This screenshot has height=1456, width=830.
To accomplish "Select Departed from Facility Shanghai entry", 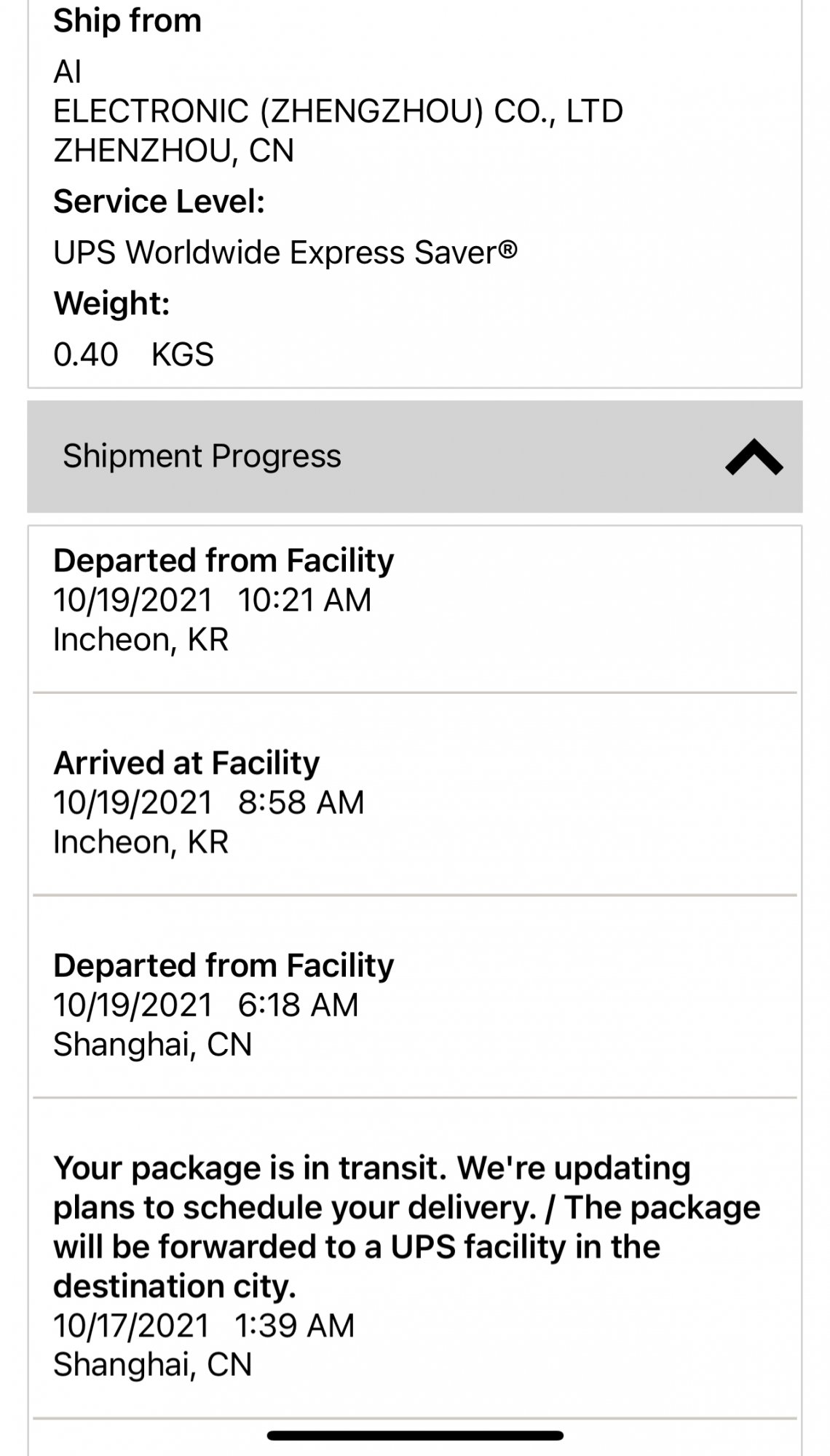I will click(415, 997).
